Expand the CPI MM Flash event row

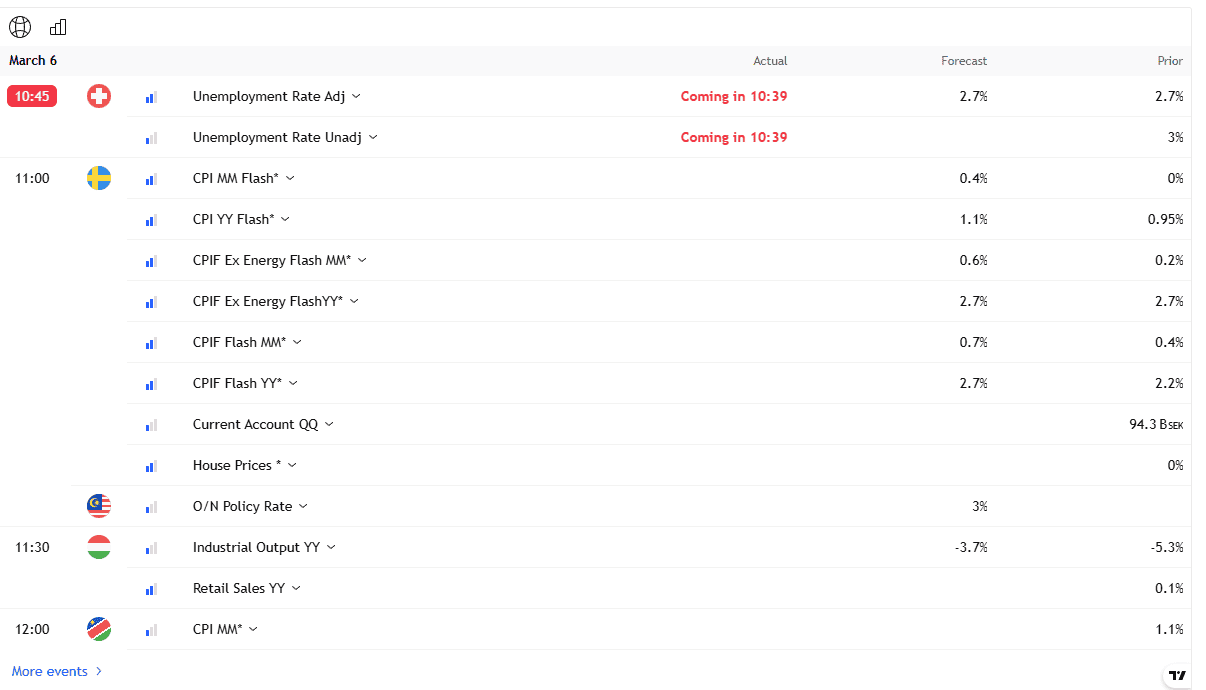tap(290, 178)
